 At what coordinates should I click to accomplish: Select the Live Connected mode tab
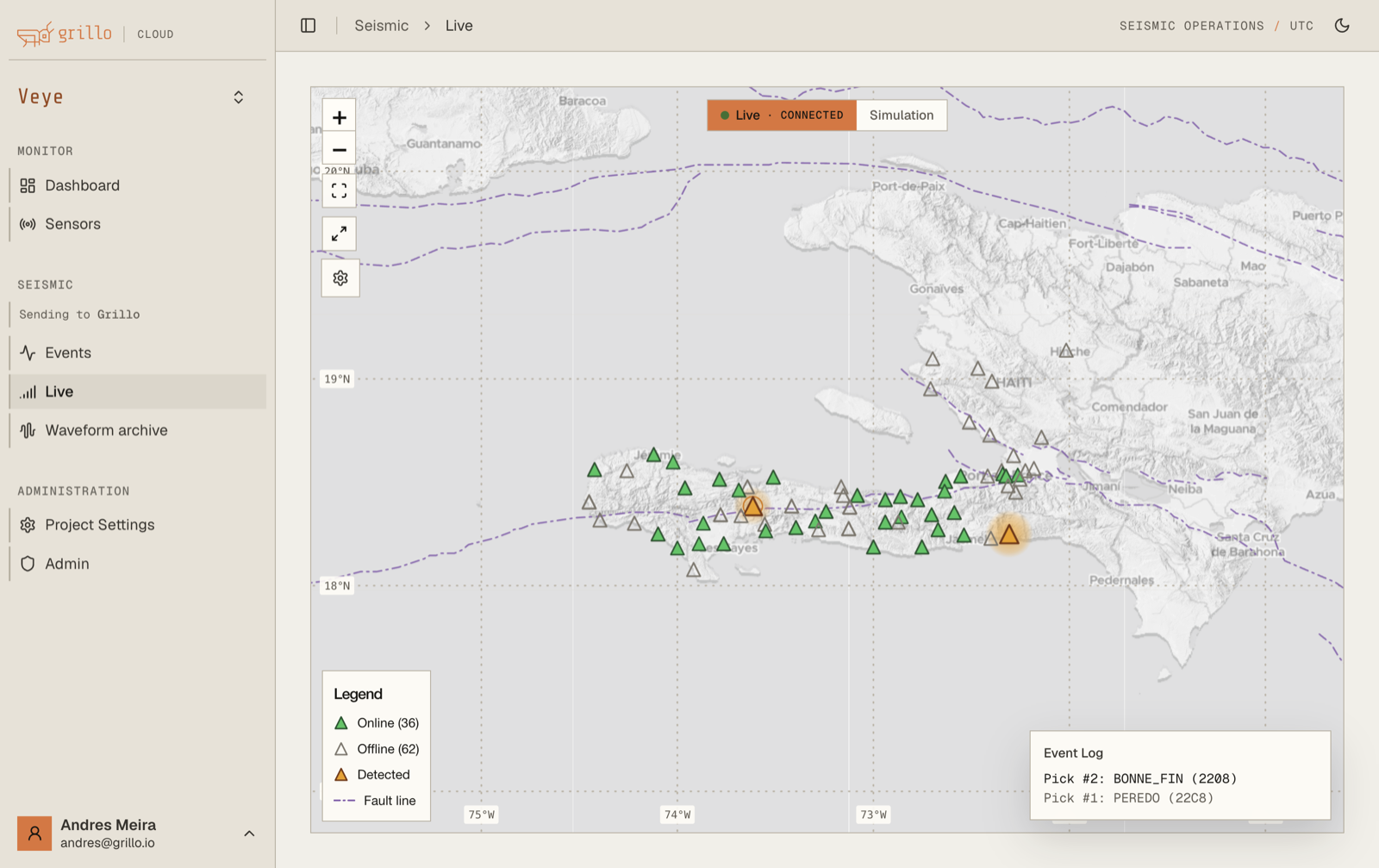(782, 116)
